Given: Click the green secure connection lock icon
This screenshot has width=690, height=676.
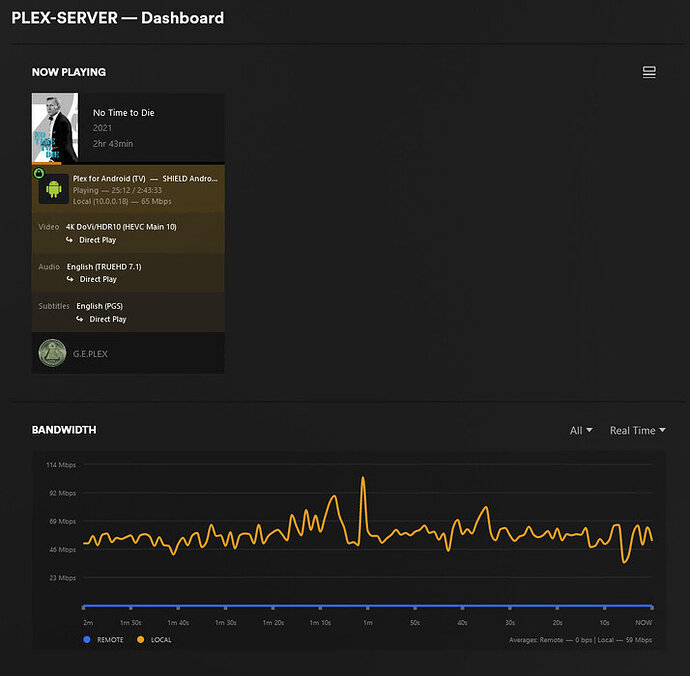Looking at the screenshot, I should tap(39, 173).
